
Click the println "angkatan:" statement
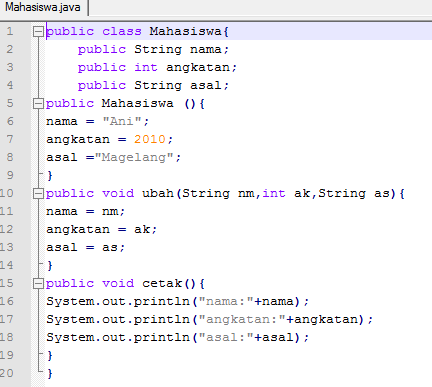[x=210, y=320]
